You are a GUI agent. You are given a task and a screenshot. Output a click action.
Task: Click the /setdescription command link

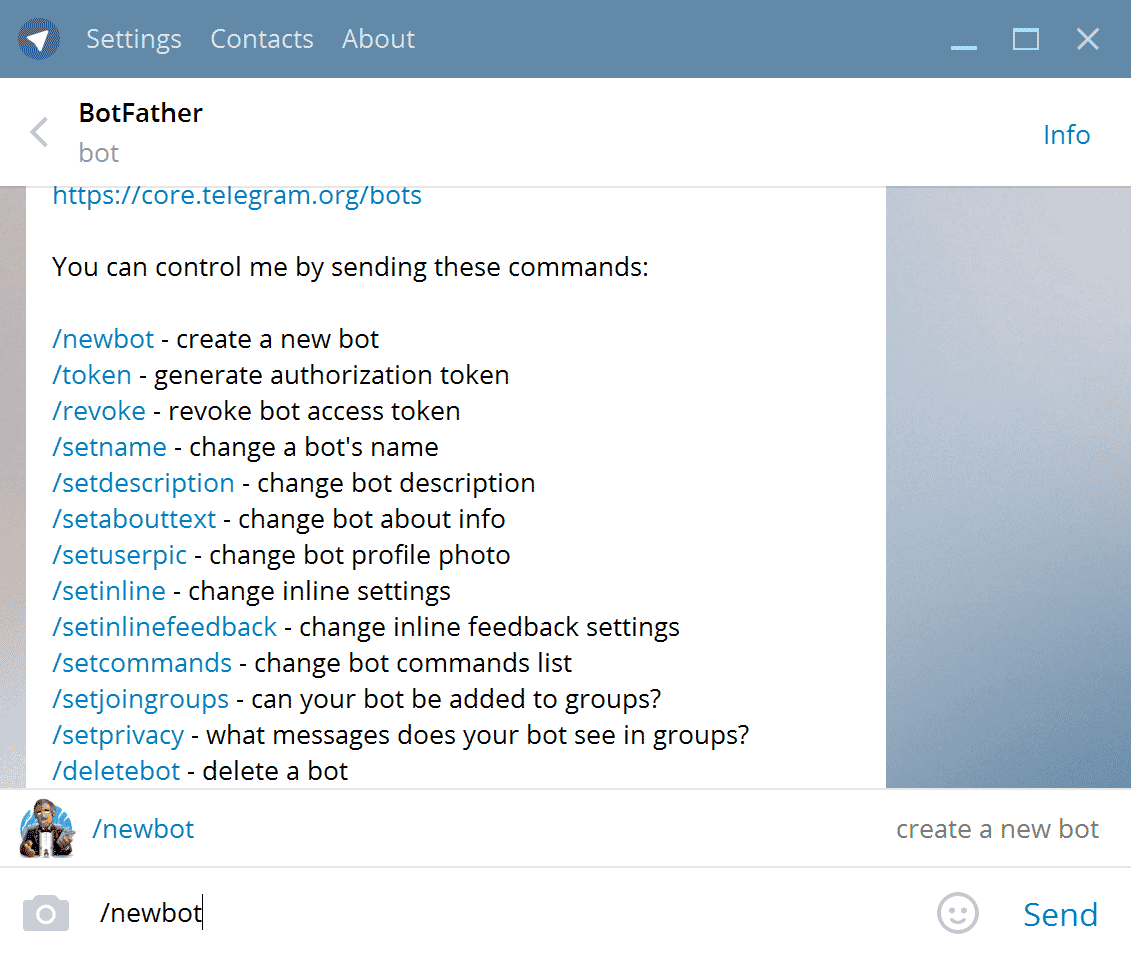144,483
